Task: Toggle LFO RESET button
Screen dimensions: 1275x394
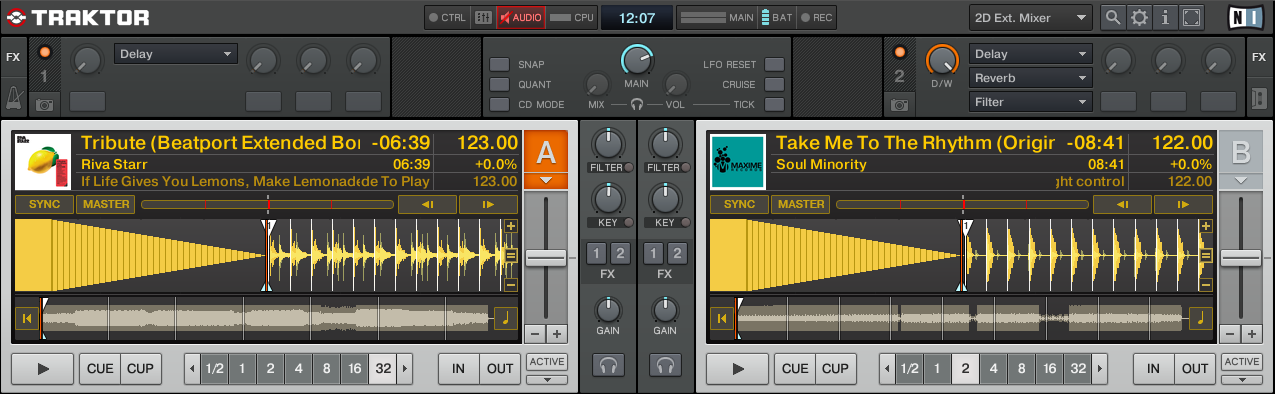Action: click(774, 64)
